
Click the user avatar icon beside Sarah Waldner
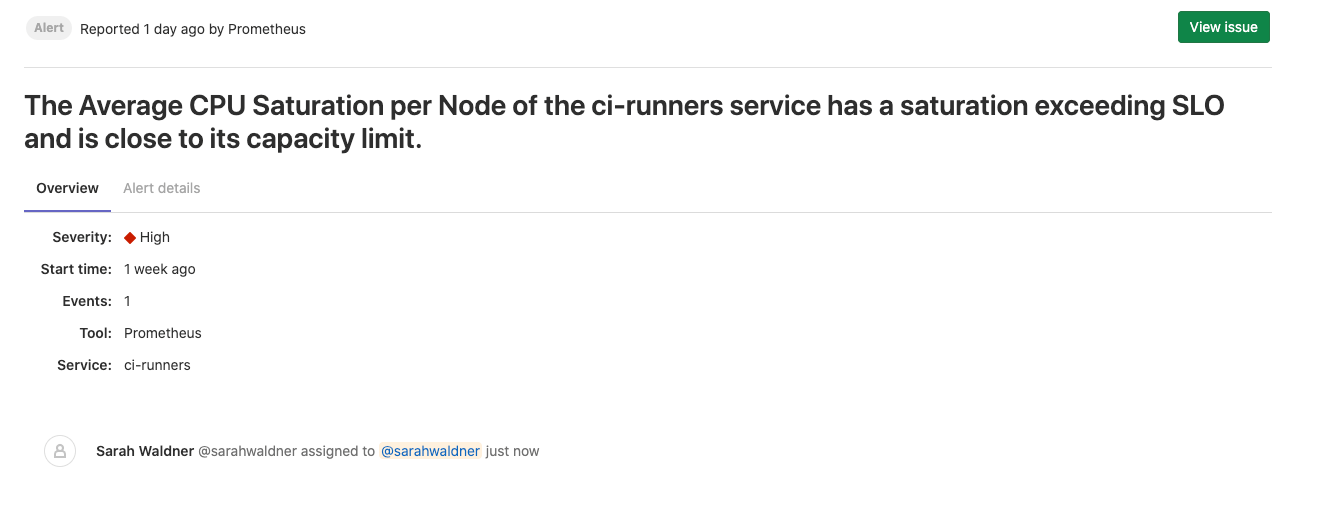(x=60, y=451)
